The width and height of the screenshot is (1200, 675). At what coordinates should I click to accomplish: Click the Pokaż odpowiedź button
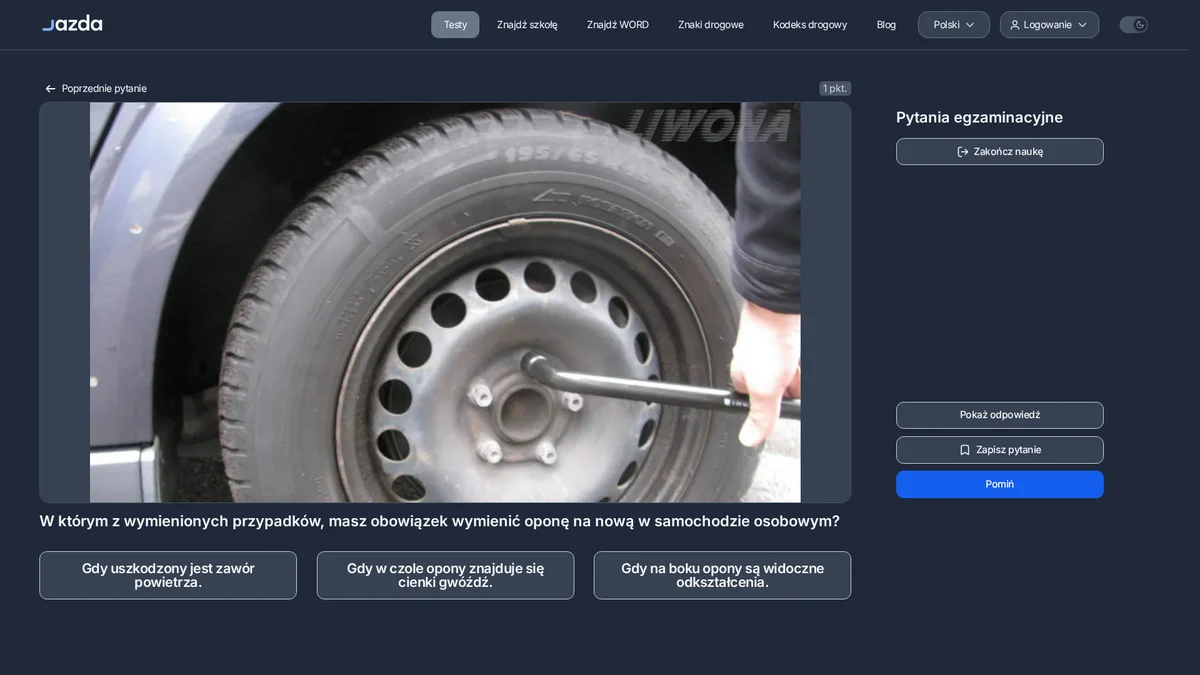pyautogui.click(x=1000, y=415)
